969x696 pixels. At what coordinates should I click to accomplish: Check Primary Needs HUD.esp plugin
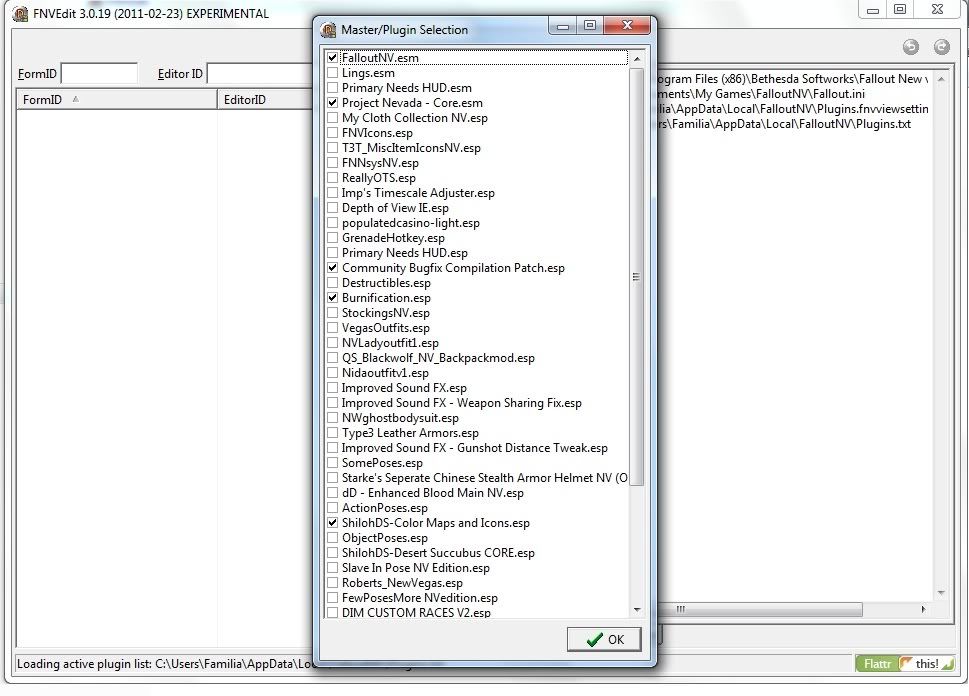pyautogui.click(x=332, y=253)
